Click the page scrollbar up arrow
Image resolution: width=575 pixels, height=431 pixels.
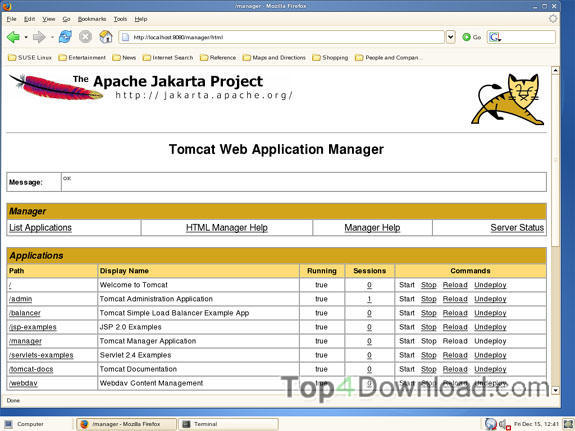(555, 70)
